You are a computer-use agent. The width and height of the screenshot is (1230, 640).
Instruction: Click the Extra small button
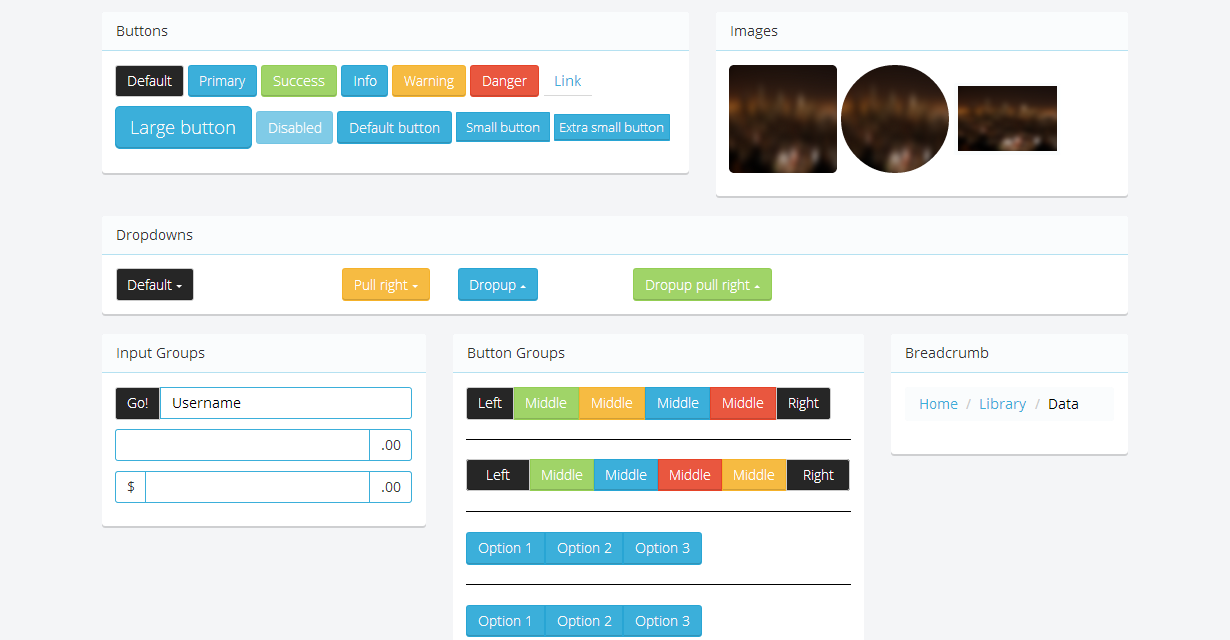pos(611,127)
